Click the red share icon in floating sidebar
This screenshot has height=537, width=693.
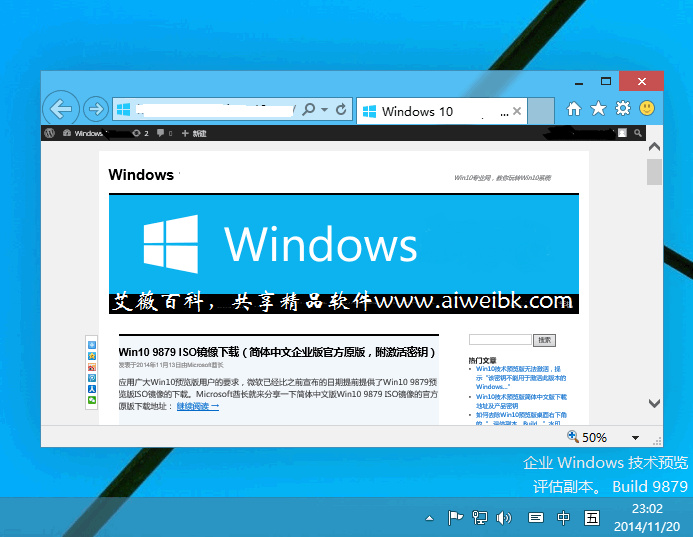click(92, 367)
